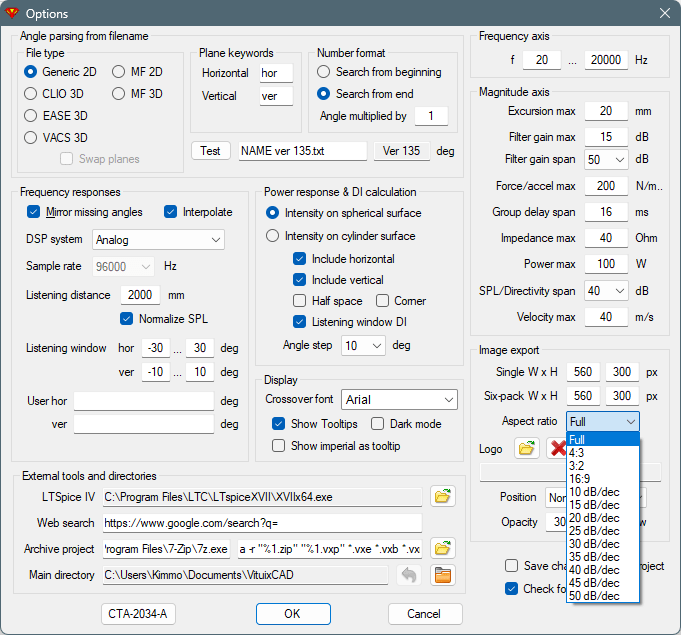Open the Filter gain span dropdown
The width and height of the screenshot is (681, 635).
606,159
